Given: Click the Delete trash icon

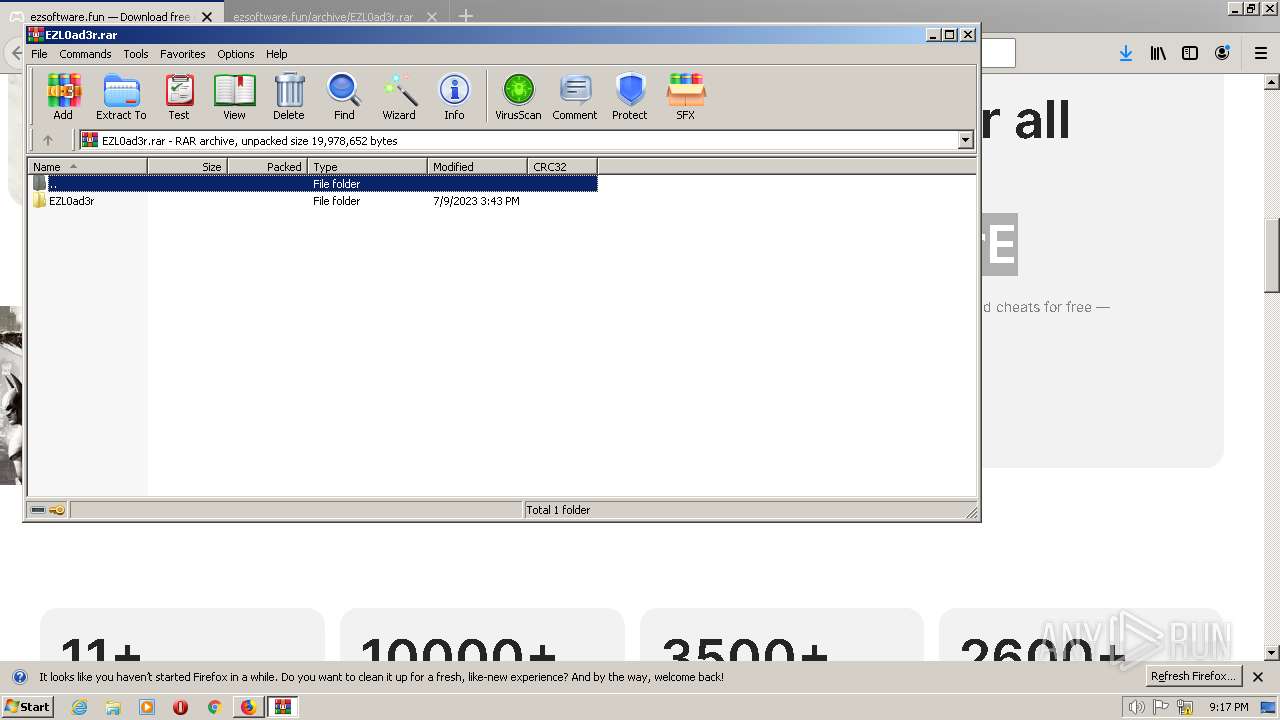Looking at the screenshot, I should tap(289, 97).
